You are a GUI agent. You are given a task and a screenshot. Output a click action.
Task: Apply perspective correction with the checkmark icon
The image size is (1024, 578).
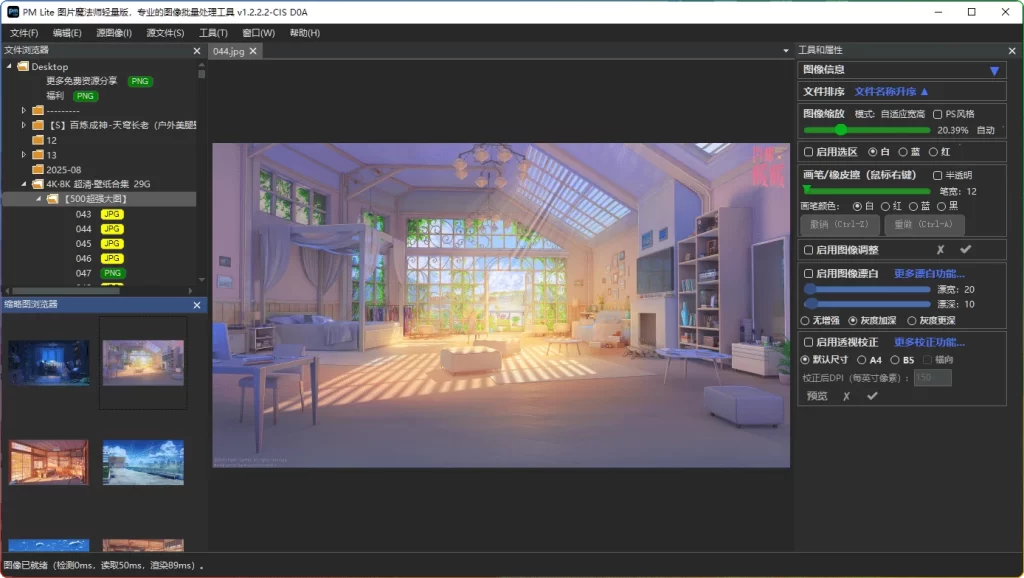tap(872, 396)
